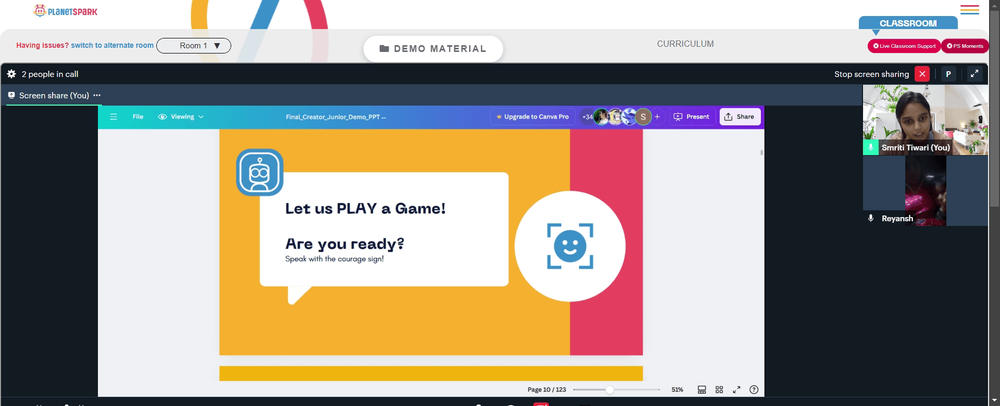Viewport: 1000px width, 406px height.
Task: Click switch to alternate room link
Action: pyautogui.click(x=112, y=45)
